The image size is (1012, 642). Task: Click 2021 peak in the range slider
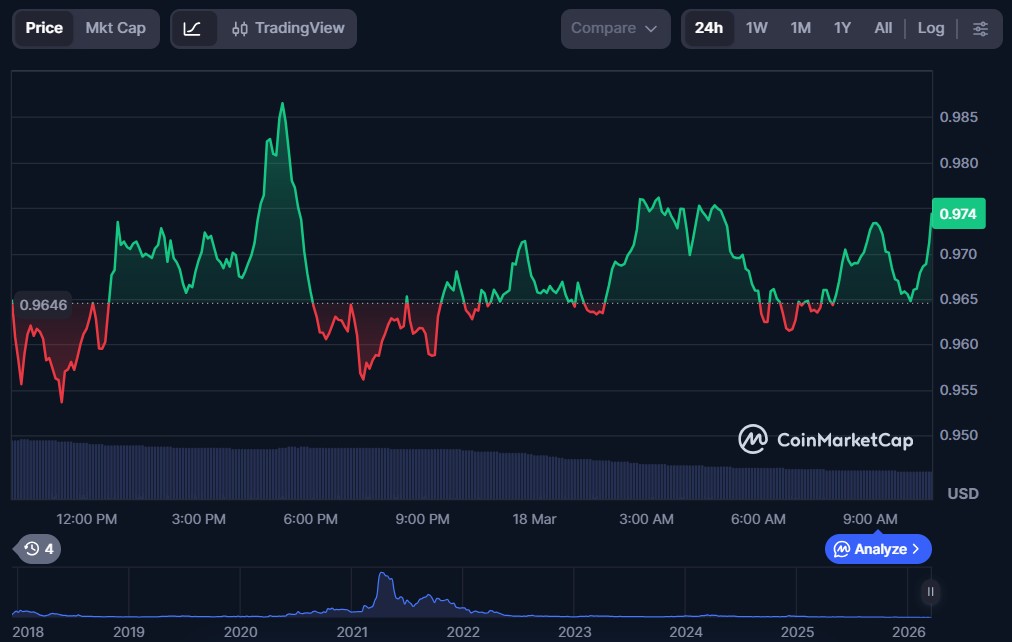pyautogui.click(x=381, y=578)
